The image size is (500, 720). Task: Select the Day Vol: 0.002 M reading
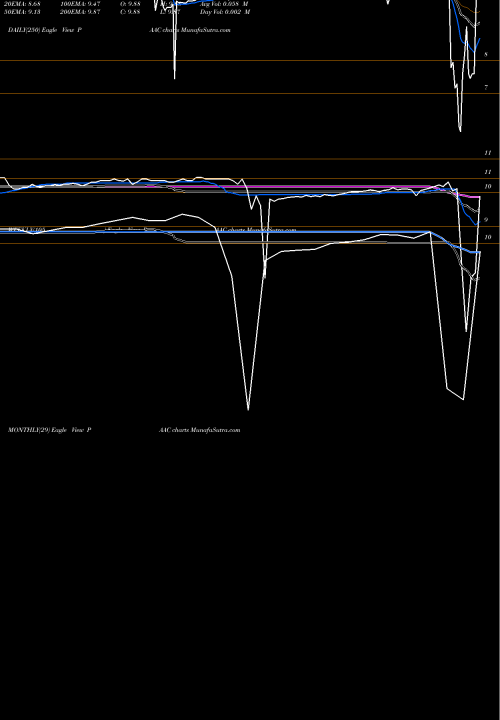(x=225, y=12)
